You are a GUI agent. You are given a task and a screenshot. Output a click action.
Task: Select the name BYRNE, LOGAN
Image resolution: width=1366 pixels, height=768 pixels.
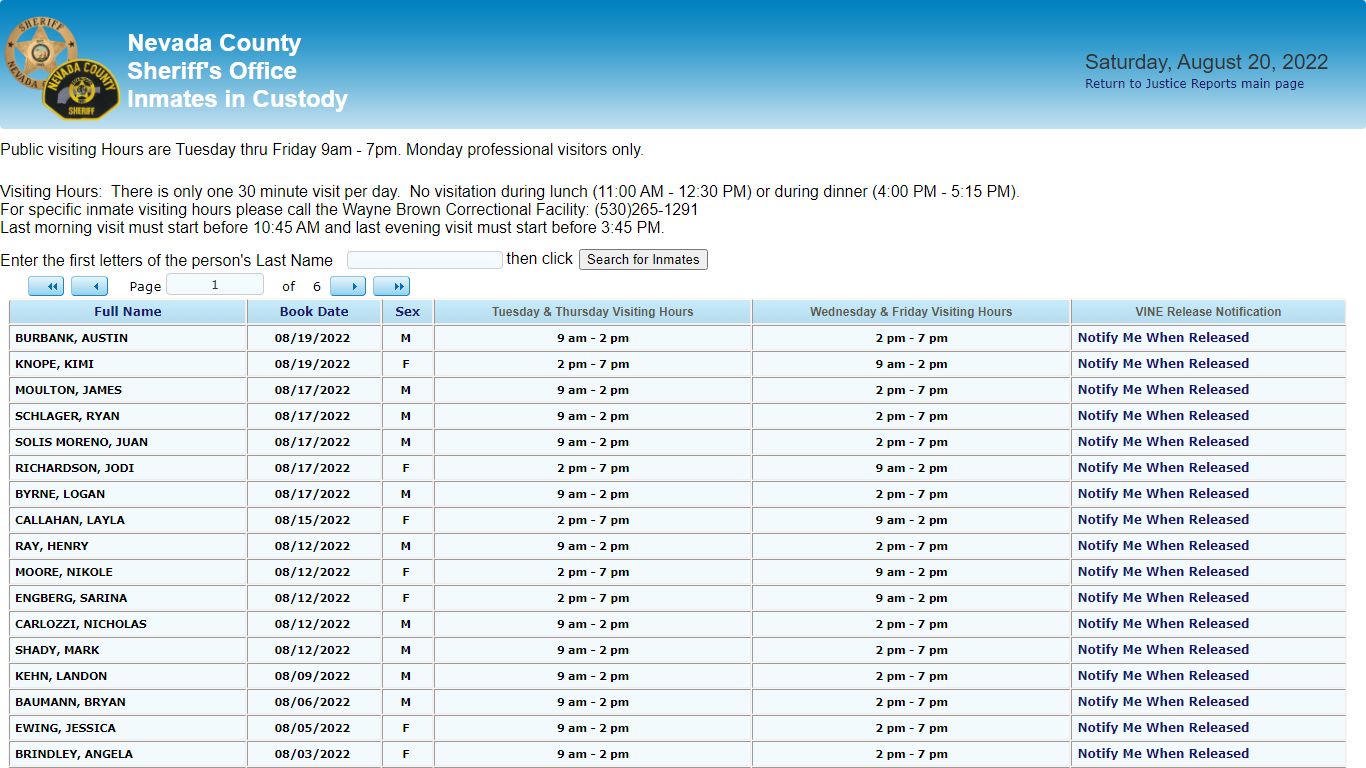coord(60,494)
